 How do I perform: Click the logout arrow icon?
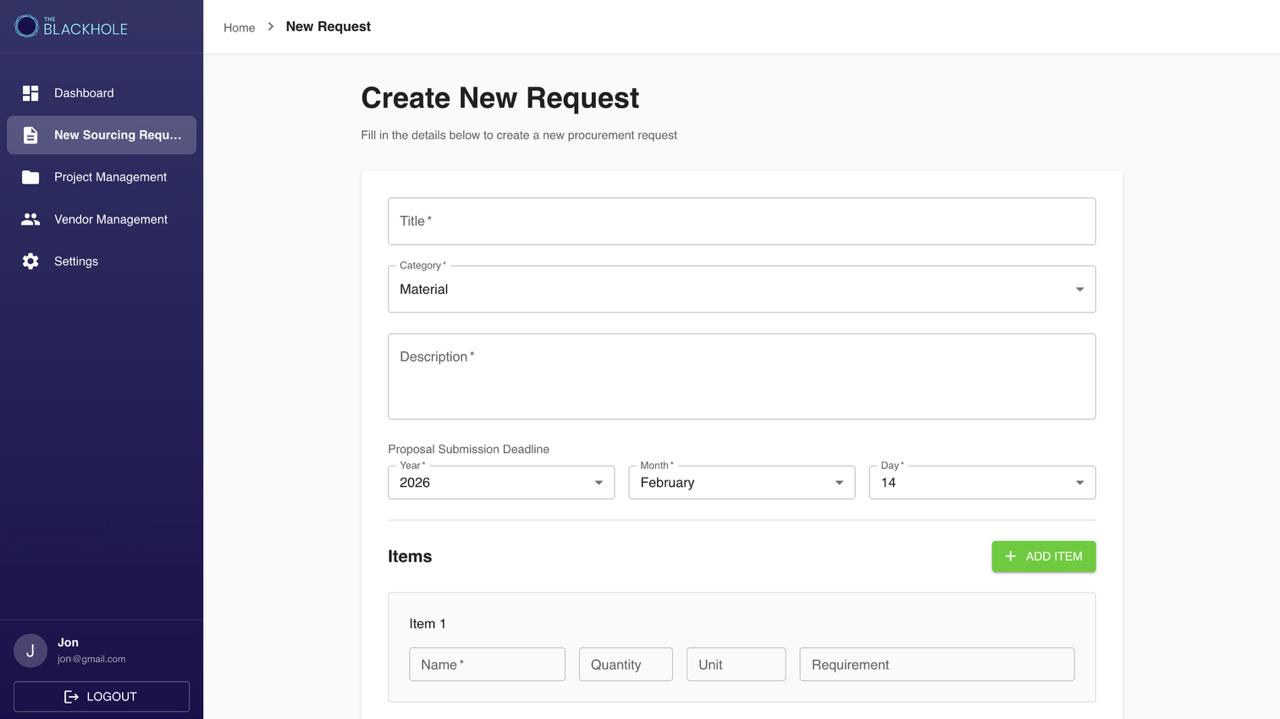[71, 697]
